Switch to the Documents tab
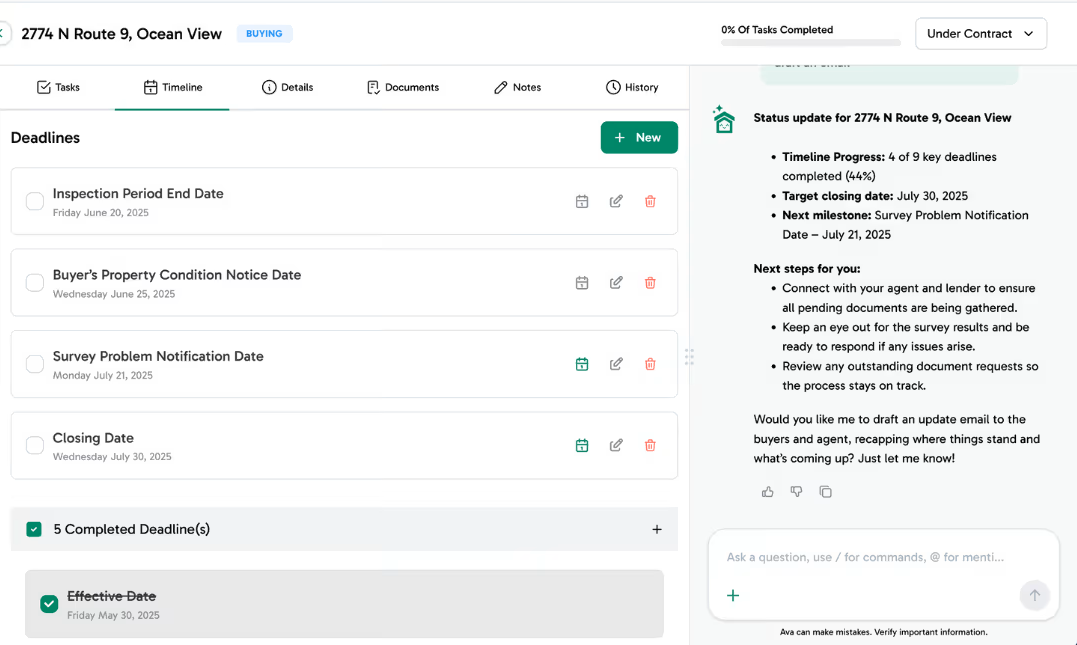This screenshot has height=645, width=1077. tap(403, 87)
